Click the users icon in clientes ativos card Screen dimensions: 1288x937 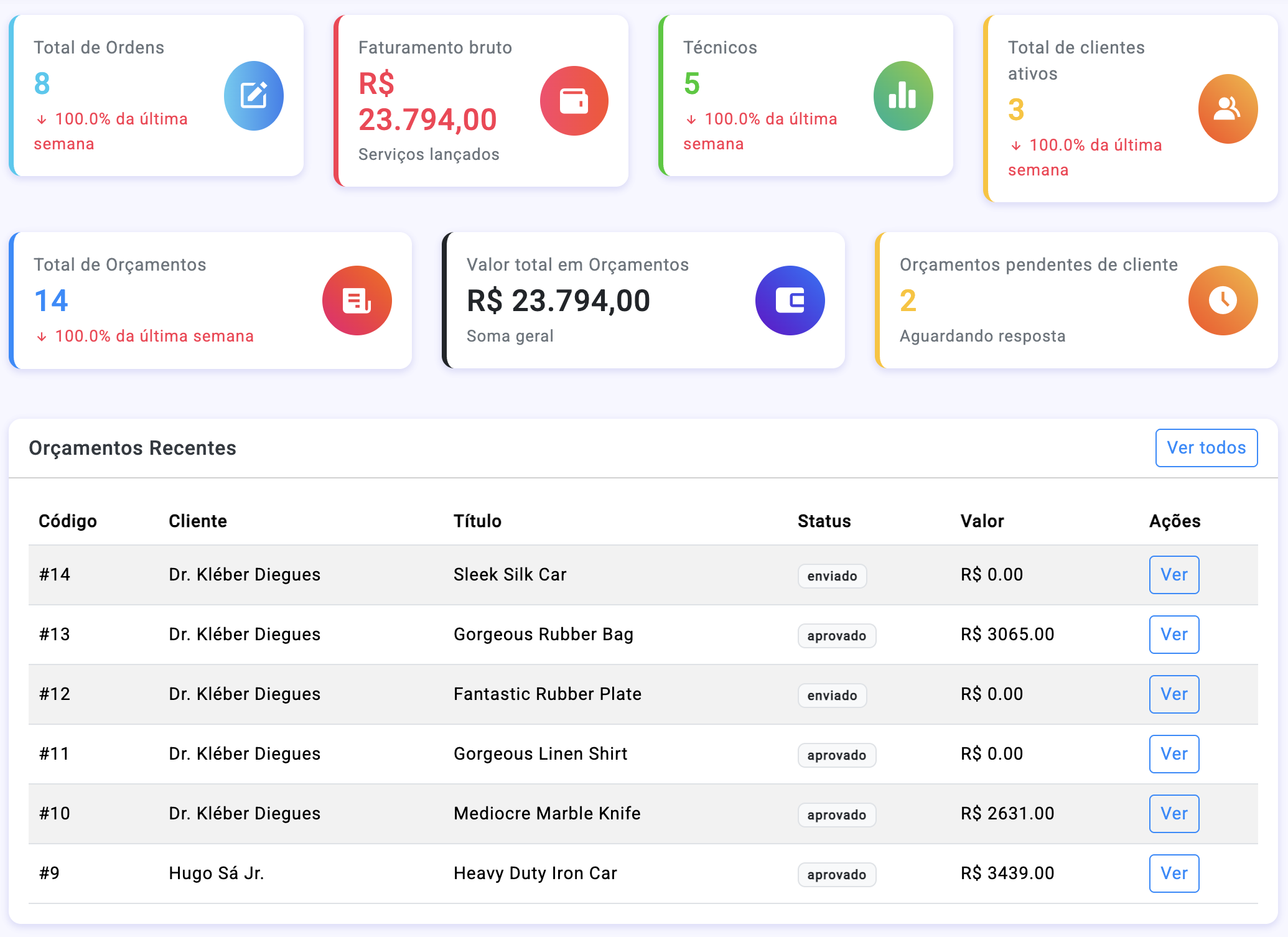click(x=1228, y=109)
